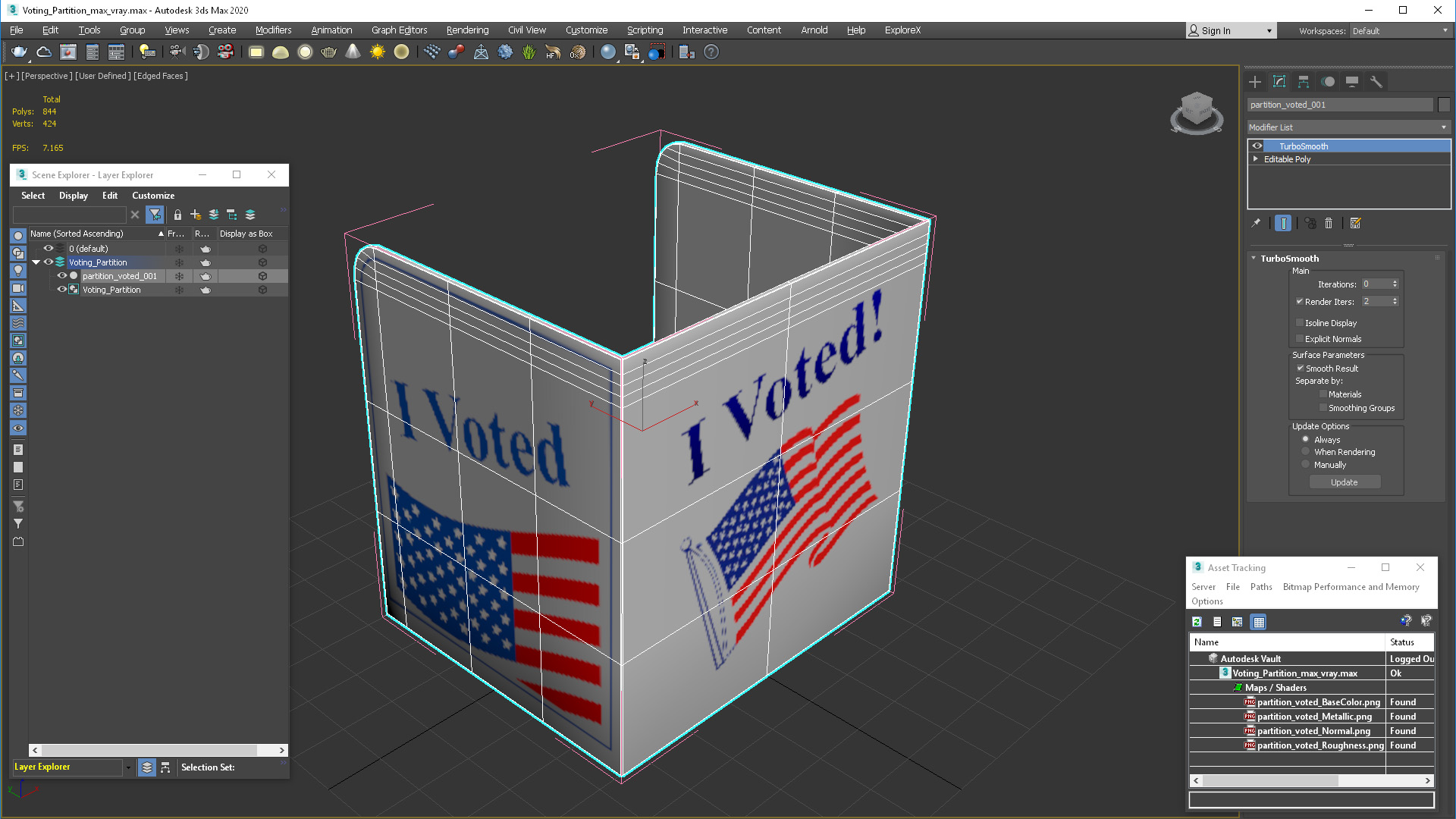1456x819 pixels.
Task: Open the Rendering menu
Action: coord(467,30)
